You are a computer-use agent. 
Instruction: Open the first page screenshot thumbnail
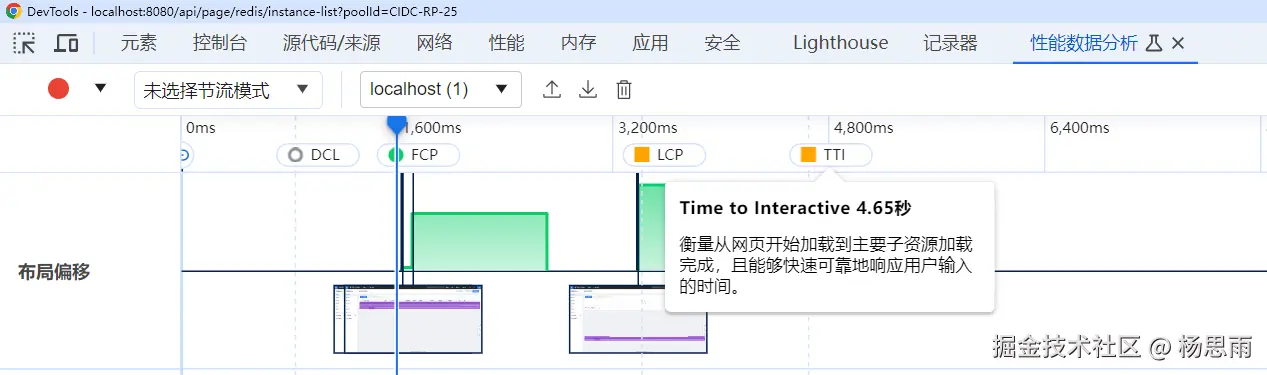[408, 319]
